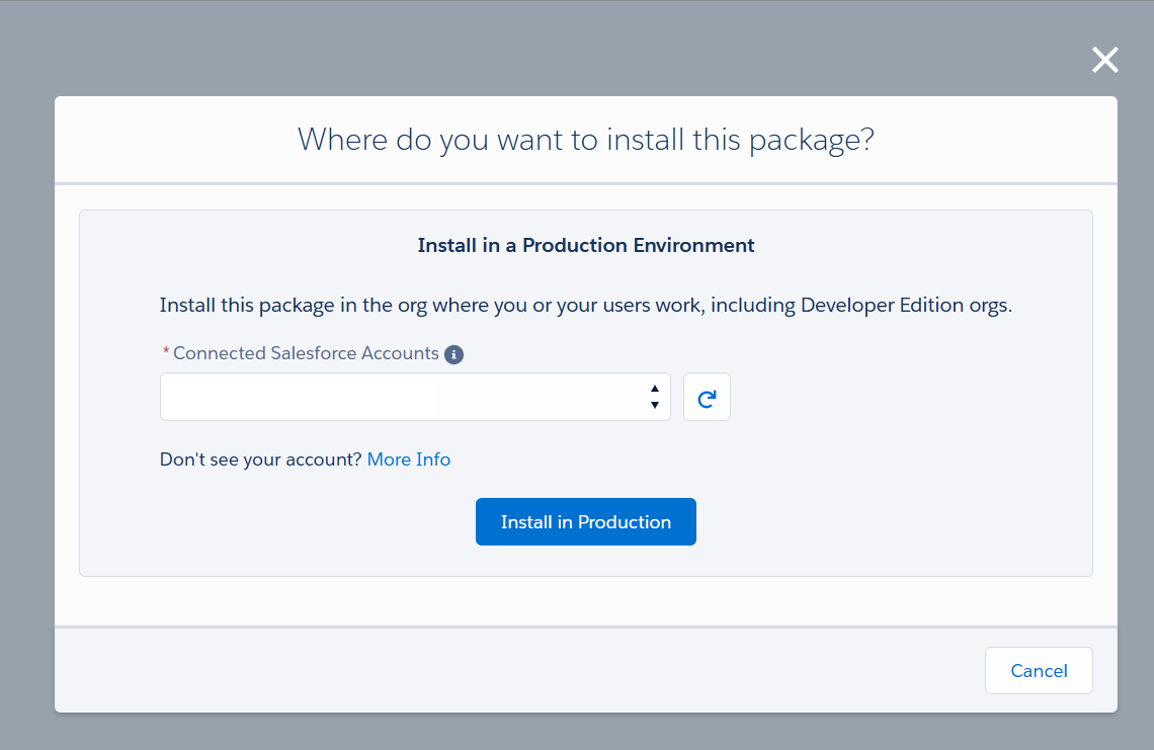Click the "Don't see your account?" text

(x=260, y=459)
